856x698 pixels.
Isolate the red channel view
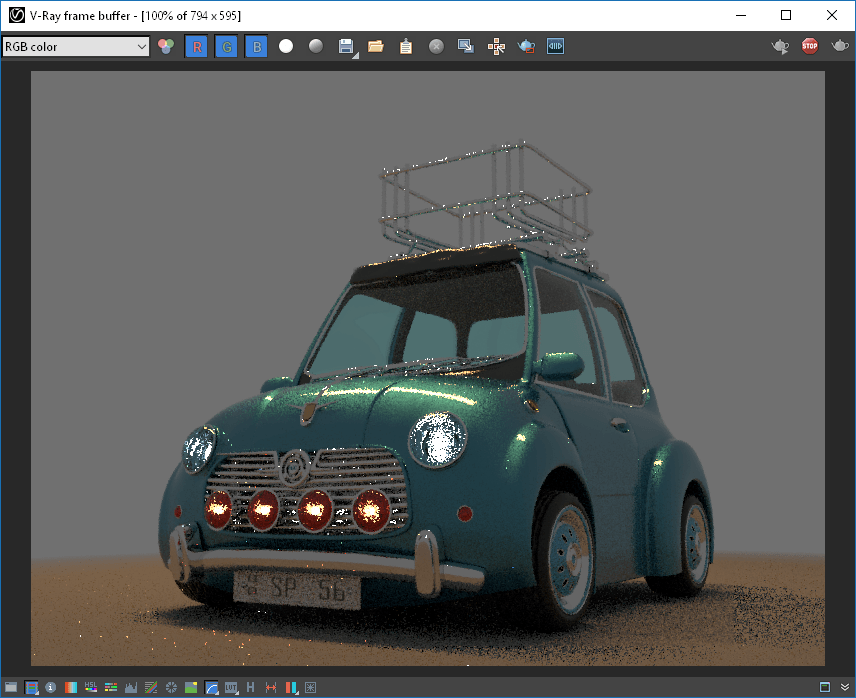[196, 45]
